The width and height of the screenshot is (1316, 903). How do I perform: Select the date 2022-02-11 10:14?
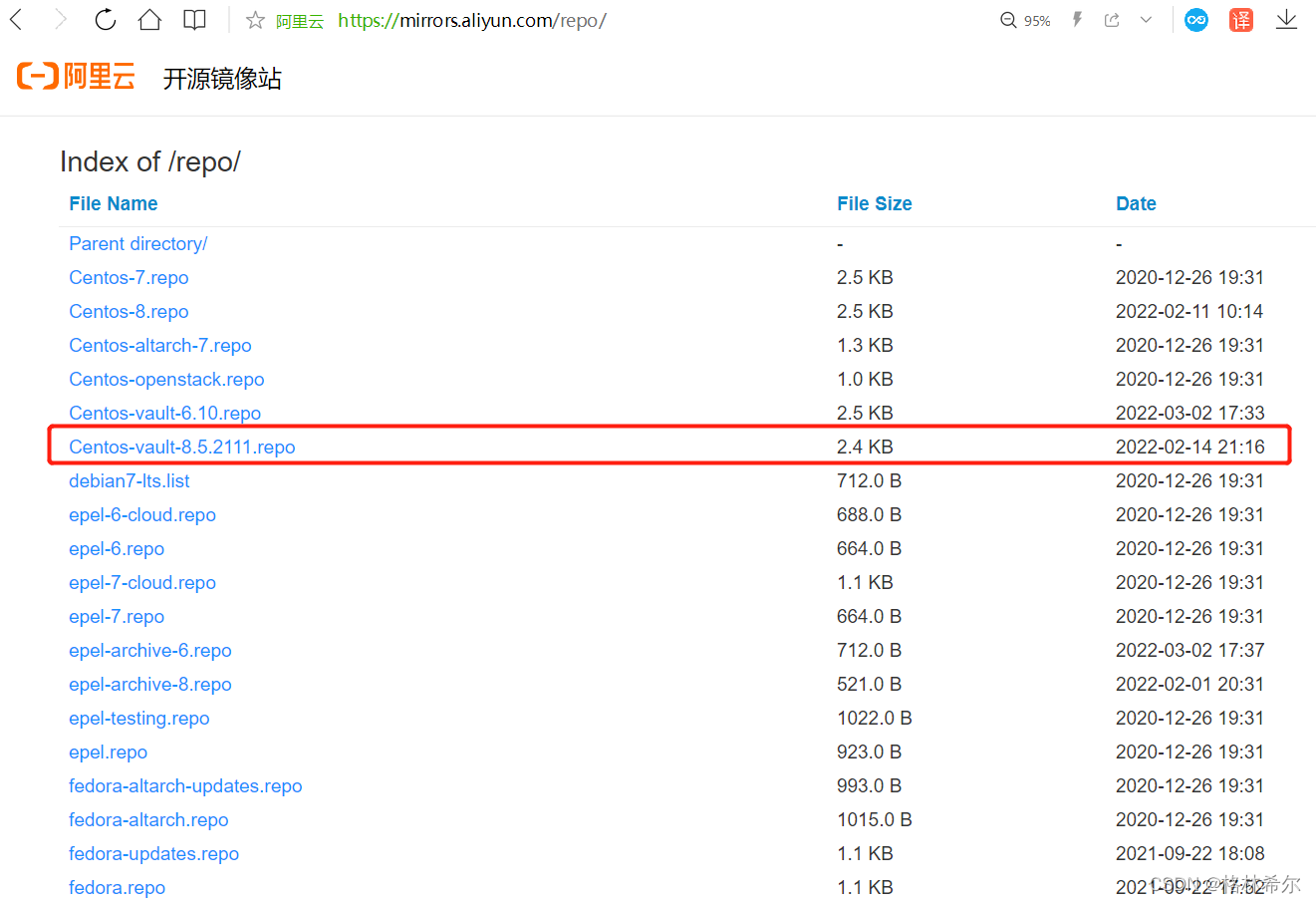[x=1189, y=311]
